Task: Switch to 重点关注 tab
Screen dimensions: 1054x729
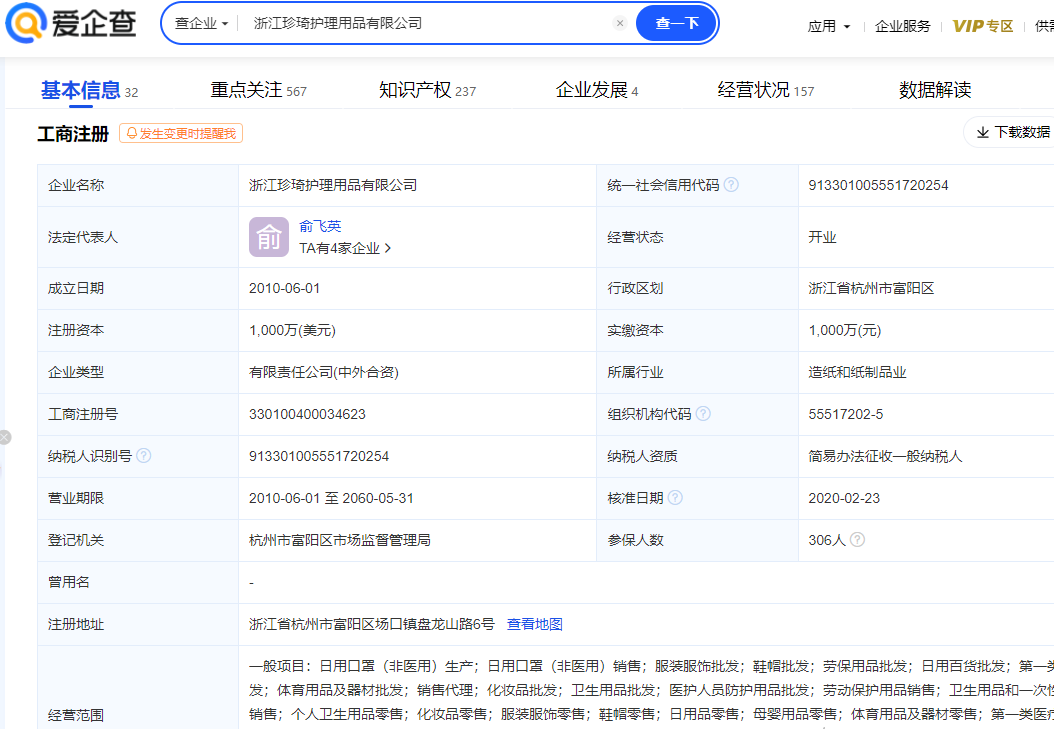Action: [x=258, y=90]
